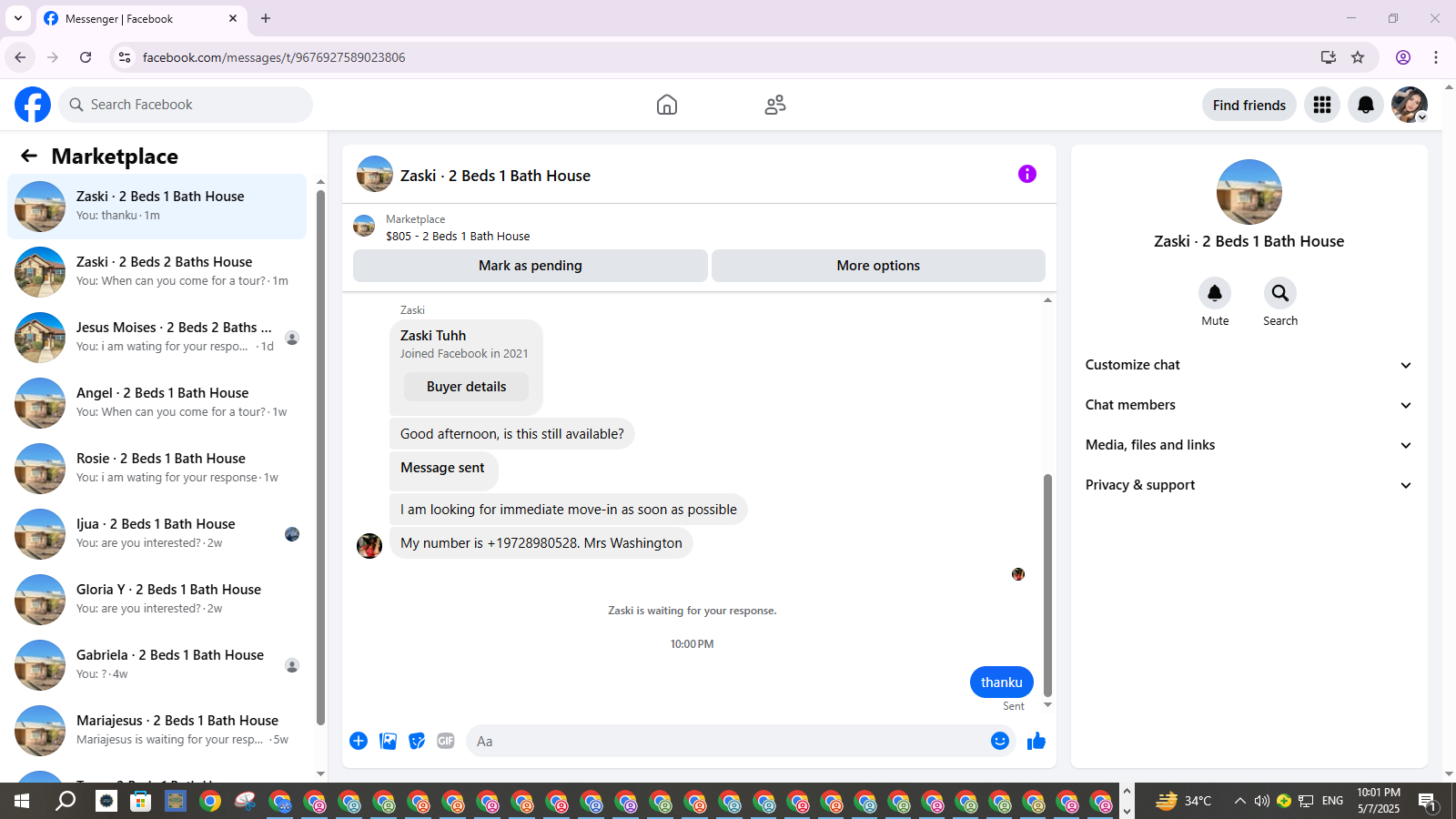The width and height of the screenshot is (1456, 819).
Task: Expand Privacy & support section
Action: coord(1249,485)
